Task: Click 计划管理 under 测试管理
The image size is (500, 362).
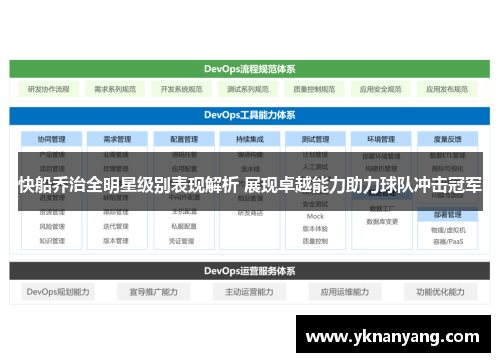Action: (x=315, y=155)
